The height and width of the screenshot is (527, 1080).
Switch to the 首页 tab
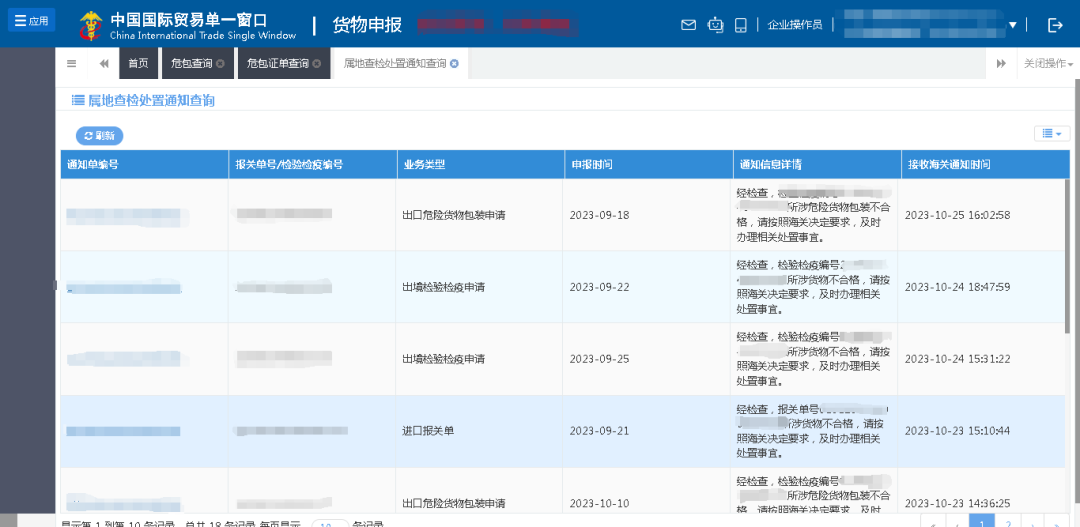coord(138,63)
